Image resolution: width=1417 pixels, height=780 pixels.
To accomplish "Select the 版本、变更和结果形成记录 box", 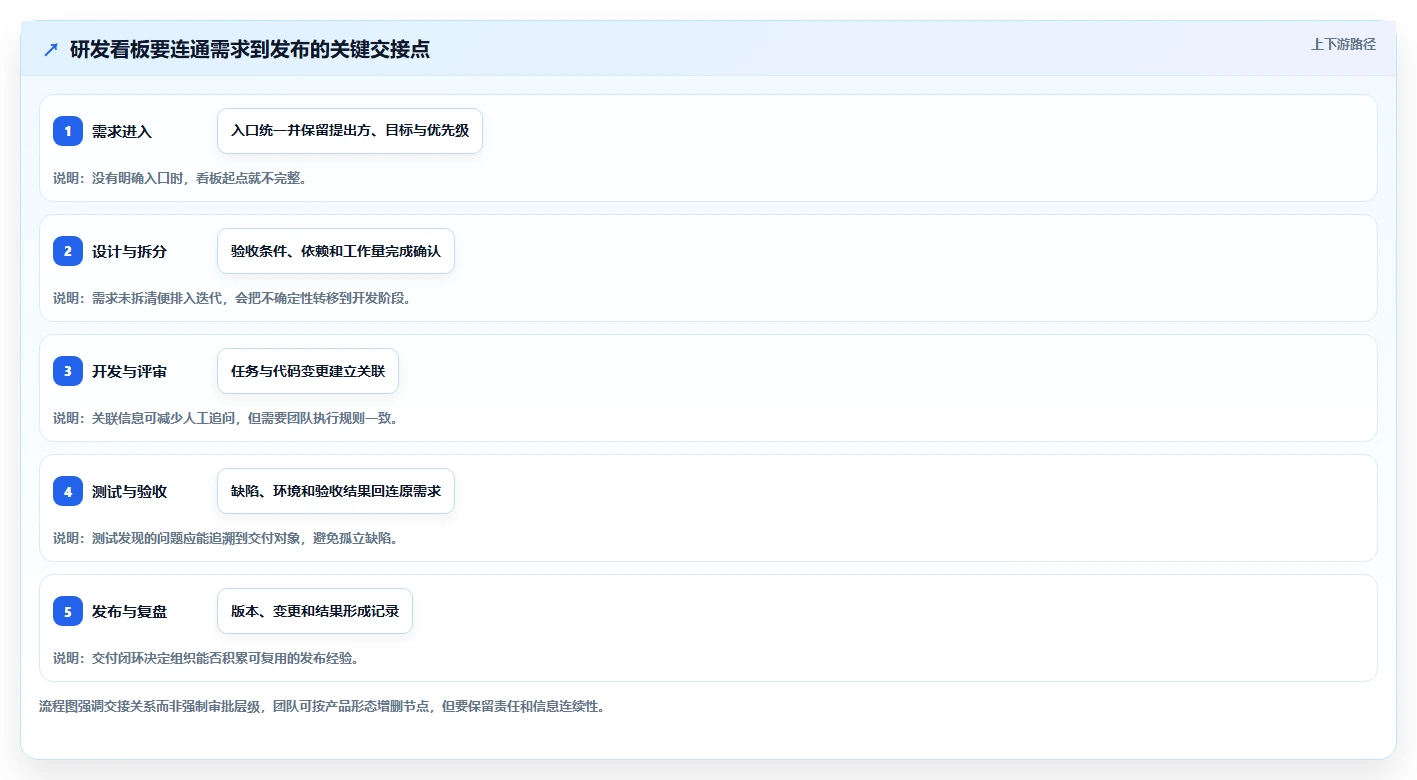I will pos(315,611).
